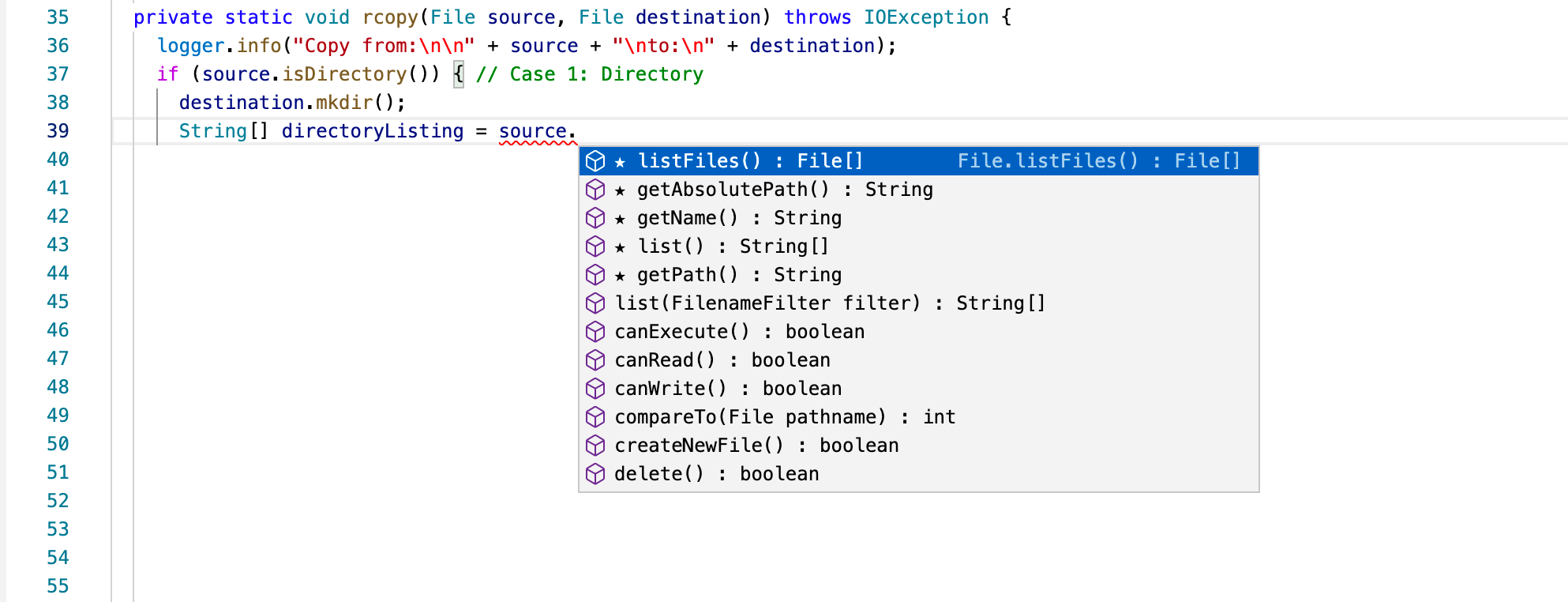Click cube icon beside canExecute() suggestion
Screen dimensions: 1568x602
pos(595,332)
